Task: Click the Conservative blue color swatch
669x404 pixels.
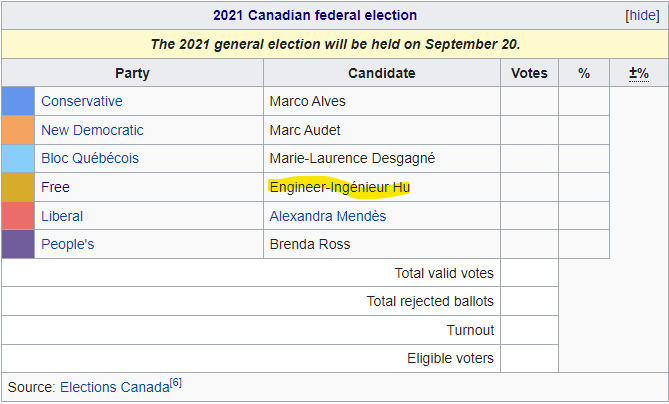Action: pos(18,101)
